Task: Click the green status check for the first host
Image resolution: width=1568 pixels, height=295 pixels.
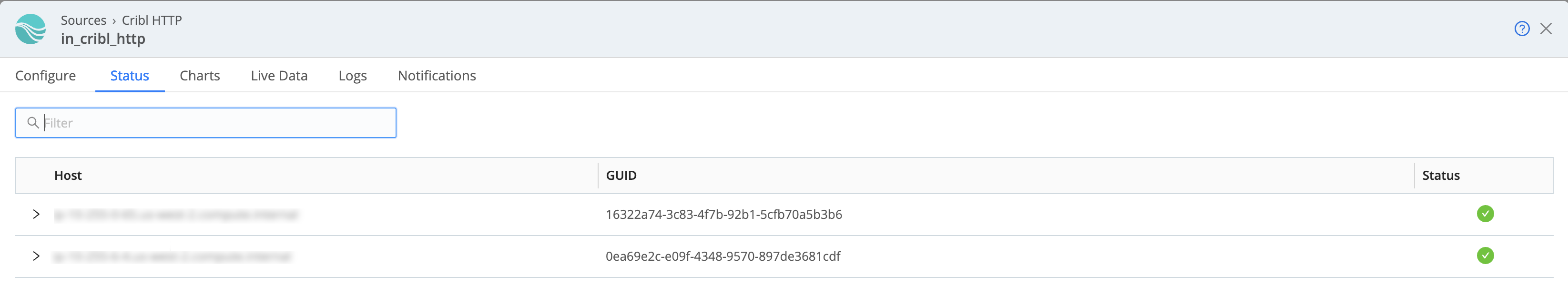Action: click(x=1485, y=214)
